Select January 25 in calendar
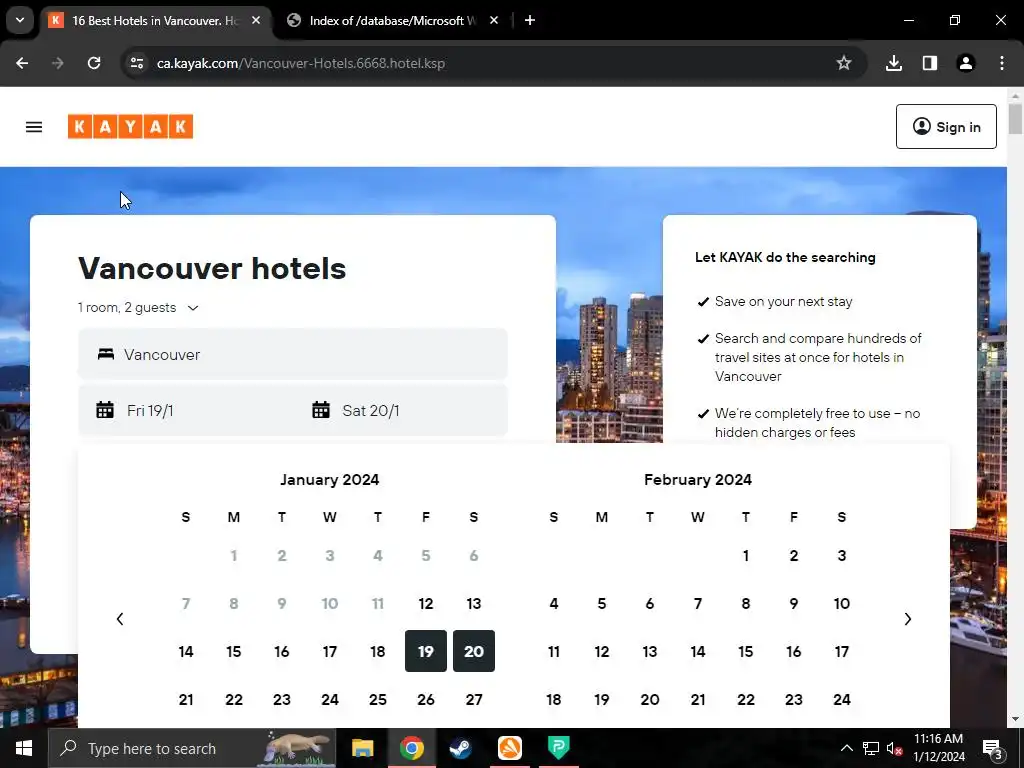 (378, 699)
